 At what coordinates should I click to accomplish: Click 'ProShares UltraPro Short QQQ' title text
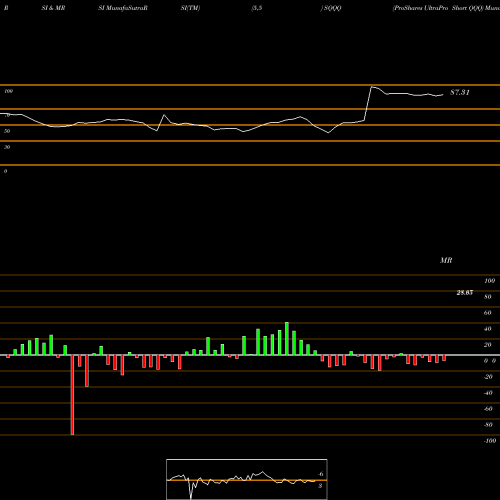(x=438, y=8)
